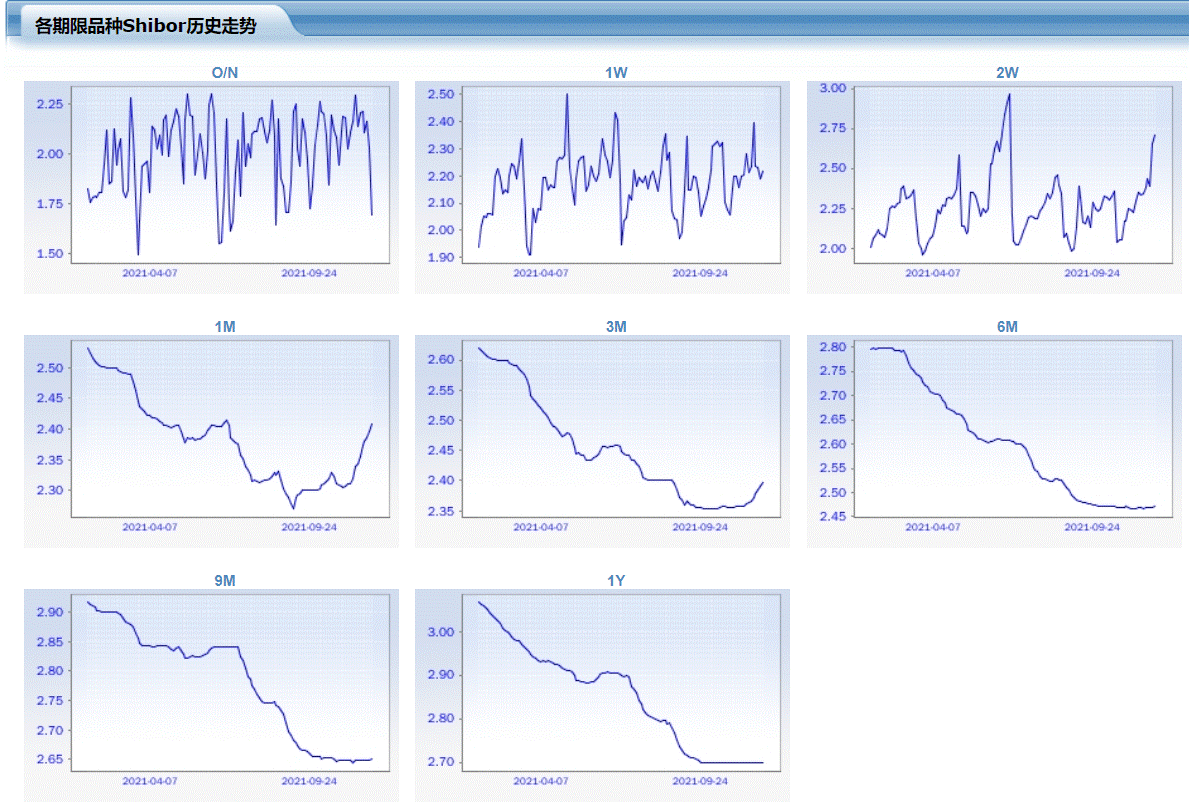Click the 6M chart title
The width and height of the screenshot is (1189, 809).
coord(1007,327)
